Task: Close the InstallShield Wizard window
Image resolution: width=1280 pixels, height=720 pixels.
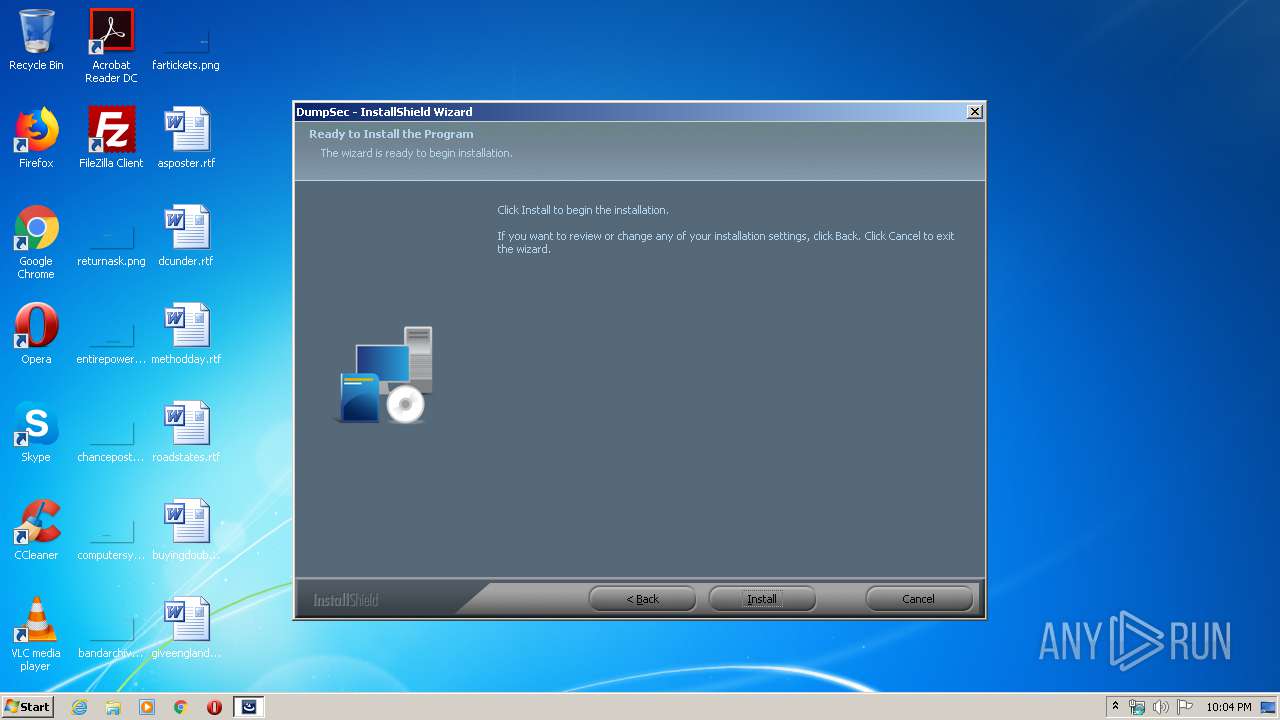Action: point(974,112)
